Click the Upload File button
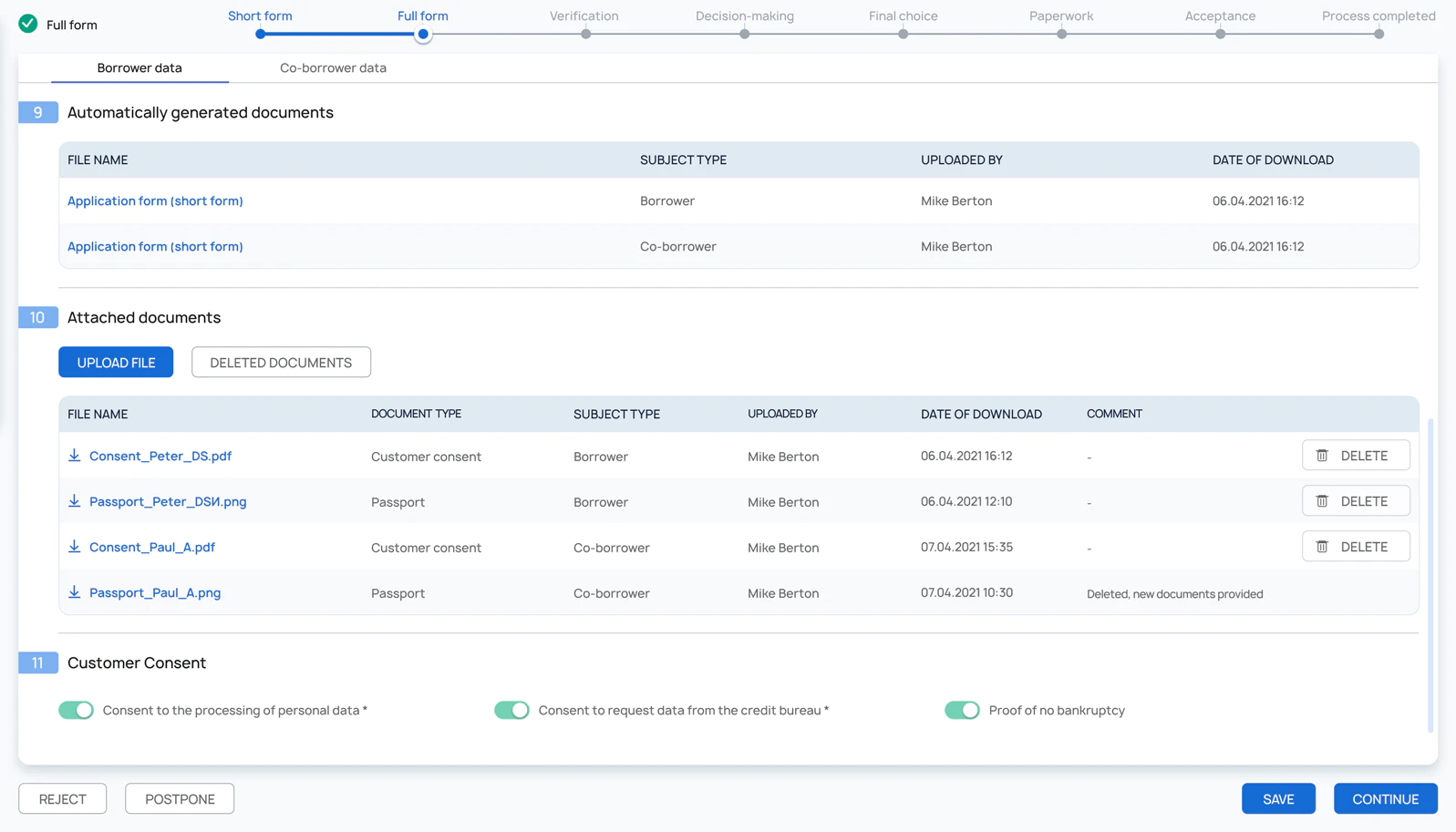Viewport: 1456px width, 832px height. pyautogui.click(x=116, y=362)
